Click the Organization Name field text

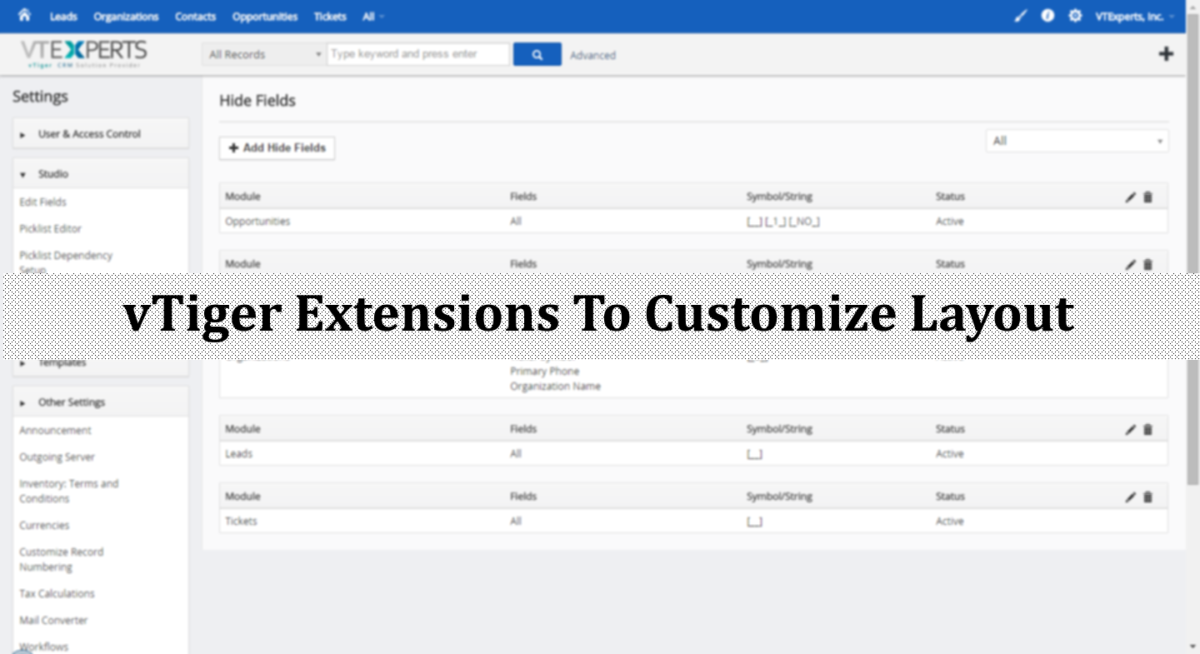[556, 387]
